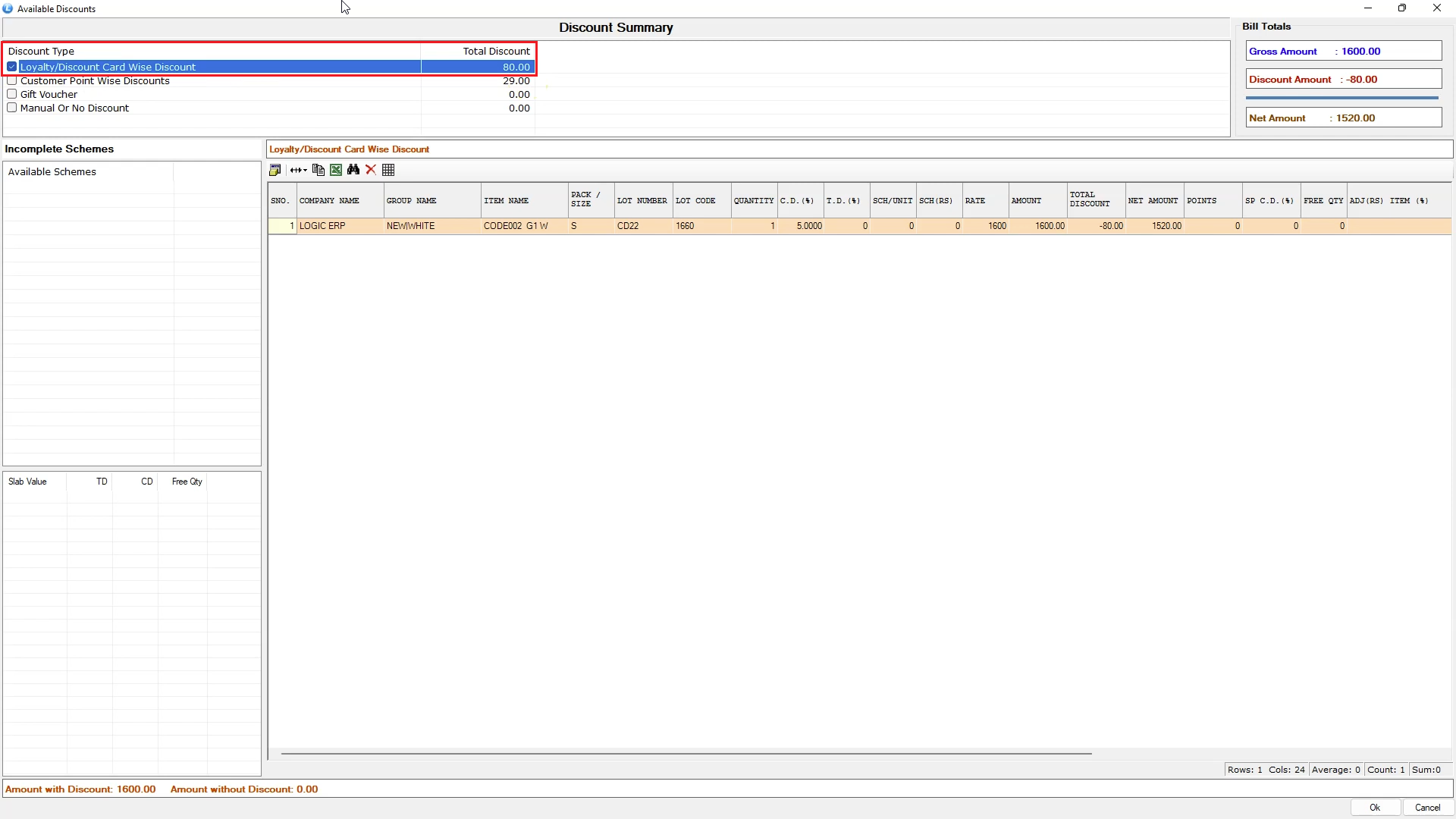Click the grid view icon in toolbar
Image resolution: width=1456 pixels, height=819 pixels.
point(388,170)
